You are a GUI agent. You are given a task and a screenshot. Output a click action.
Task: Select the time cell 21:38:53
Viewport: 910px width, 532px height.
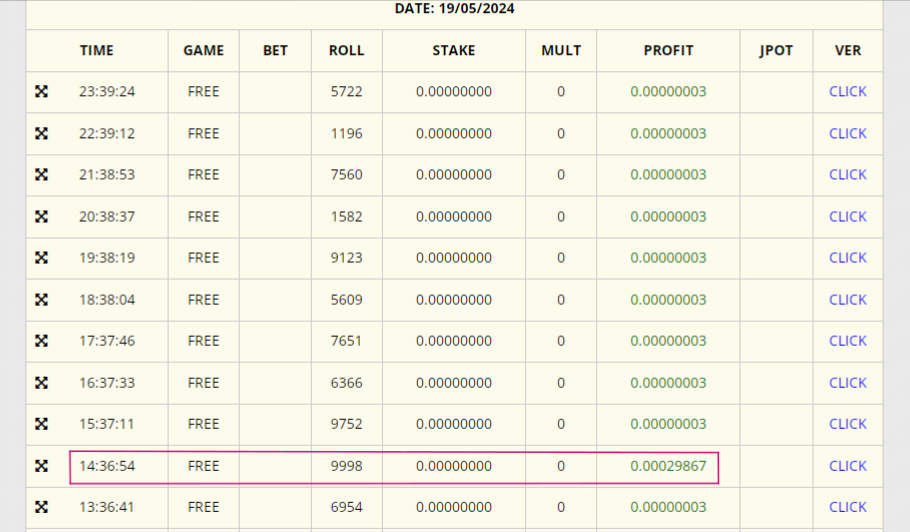point(107,175)
